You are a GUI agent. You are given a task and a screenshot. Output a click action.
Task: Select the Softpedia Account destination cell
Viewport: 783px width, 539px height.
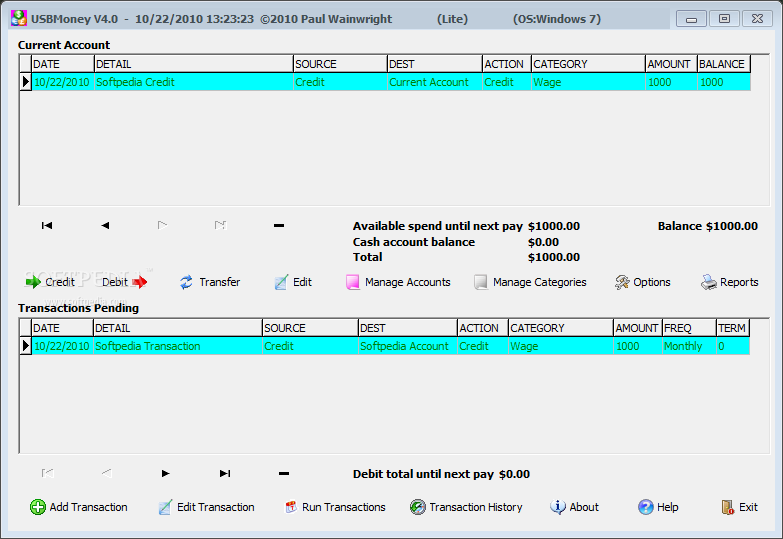pos(407,346)
